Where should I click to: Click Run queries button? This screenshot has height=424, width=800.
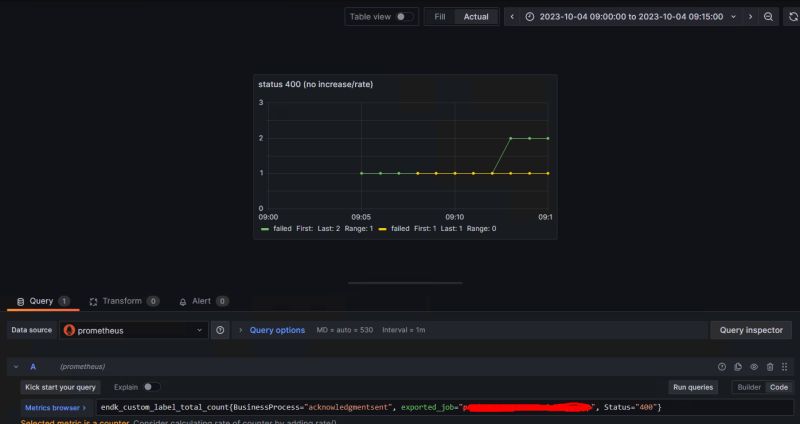pos(693,387)
